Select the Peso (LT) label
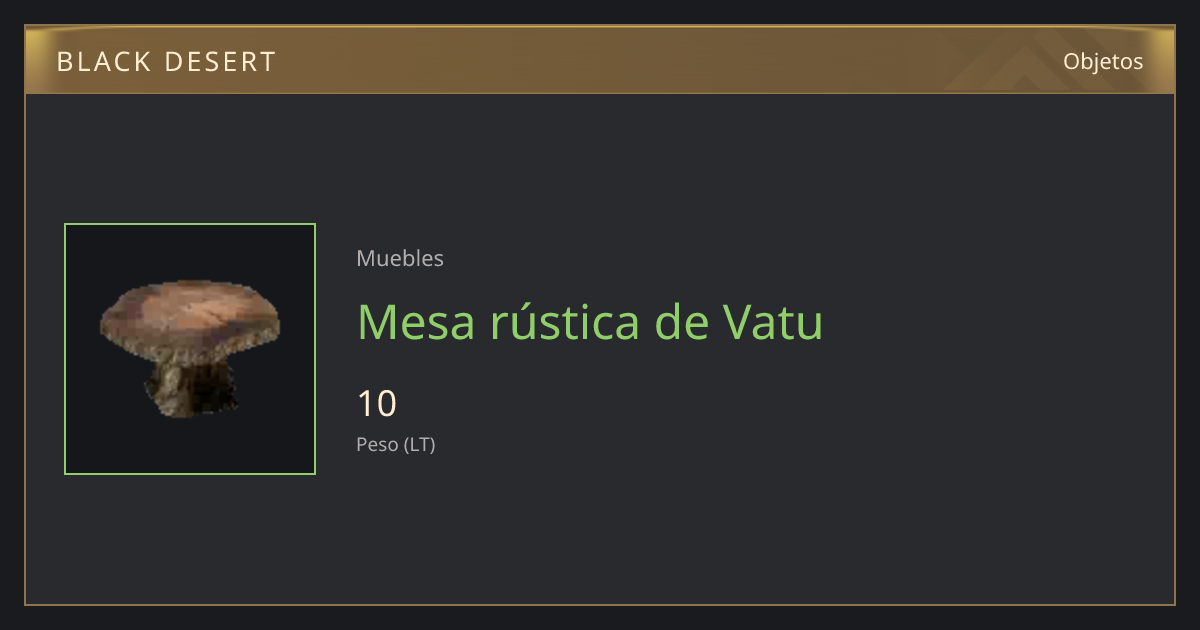The height and width of the screenshot is (630, 1200). click(x=396, y=444)
